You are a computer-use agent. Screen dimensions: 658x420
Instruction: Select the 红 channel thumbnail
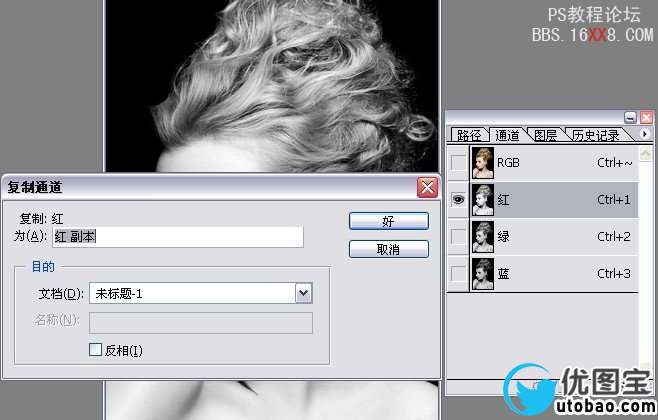pyautogui.click(x=483, y=200)
